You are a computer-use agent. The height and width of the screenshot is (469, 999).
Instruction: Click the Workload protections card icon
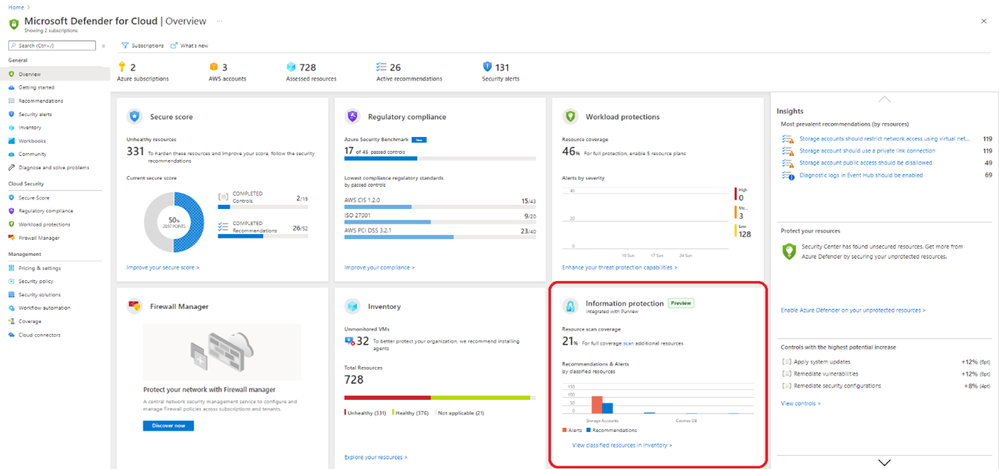[570, 117]
